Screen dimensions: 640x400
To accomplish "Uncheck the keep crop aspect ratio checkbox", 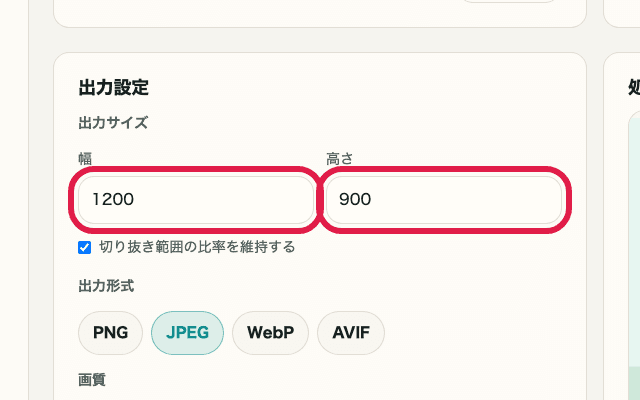I will click(x=85, y=247).
